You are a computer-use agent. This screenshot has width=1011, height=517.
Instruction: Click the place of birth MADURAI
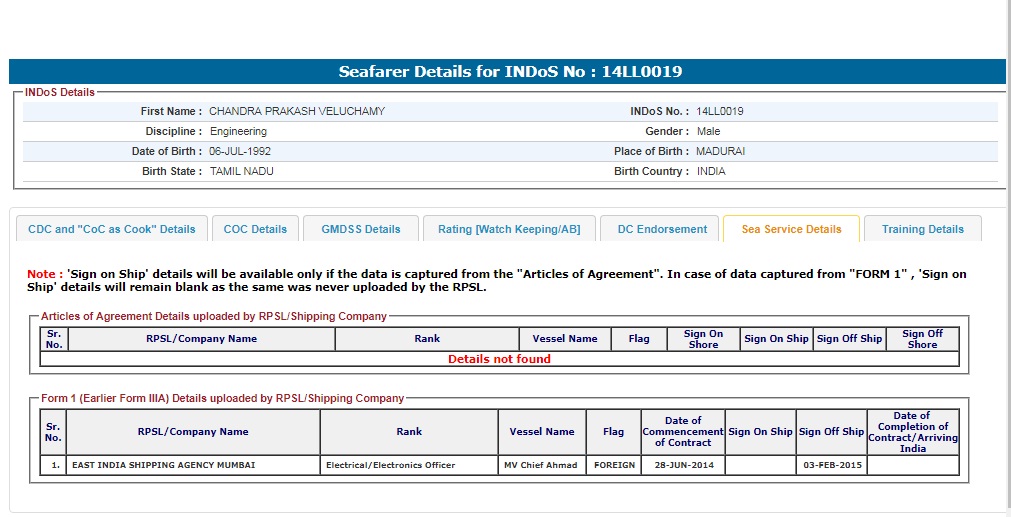pyautogui.click(x=720, y=152)
